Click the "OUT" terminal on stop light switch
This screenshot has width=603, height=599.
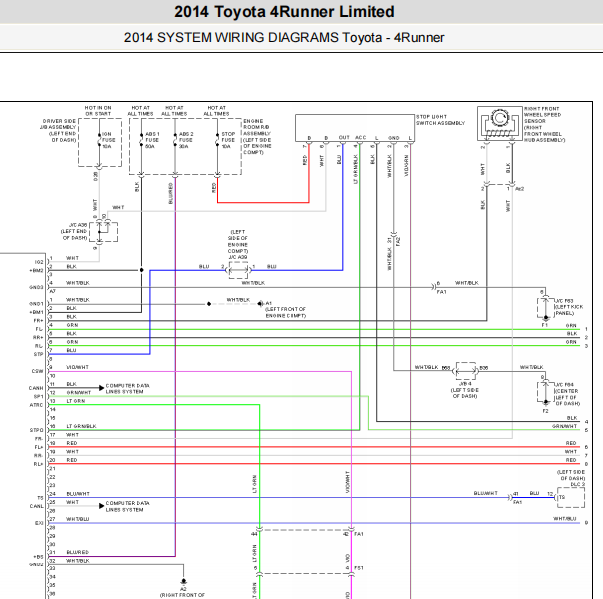[344, 138]
